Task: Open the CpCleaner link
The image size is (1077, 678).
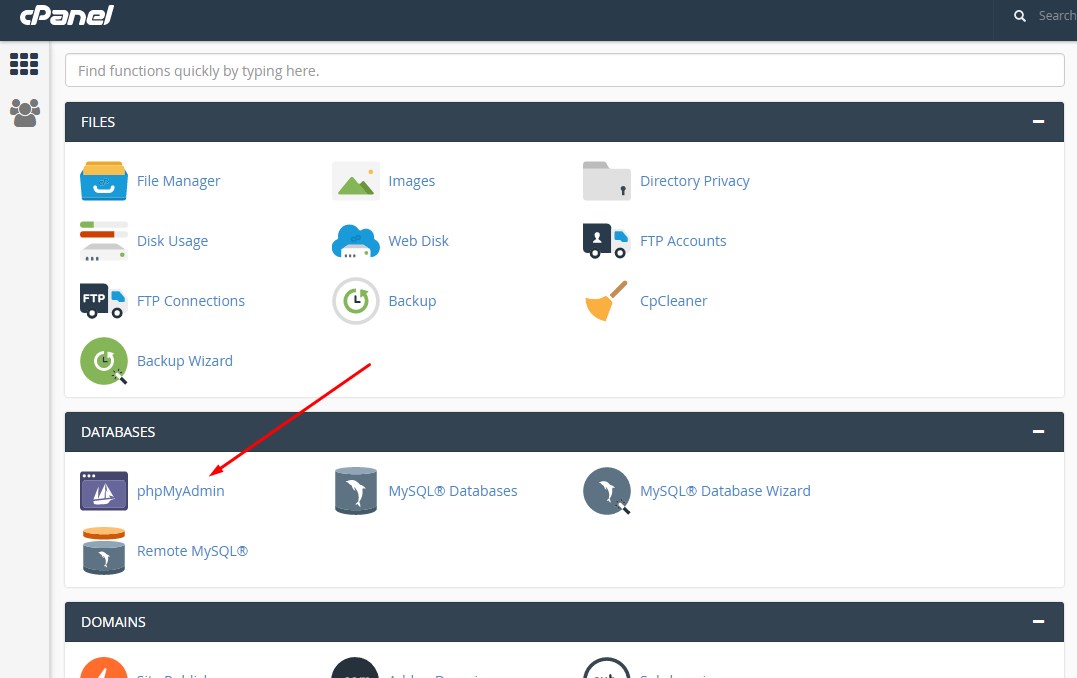Action: 673,301
